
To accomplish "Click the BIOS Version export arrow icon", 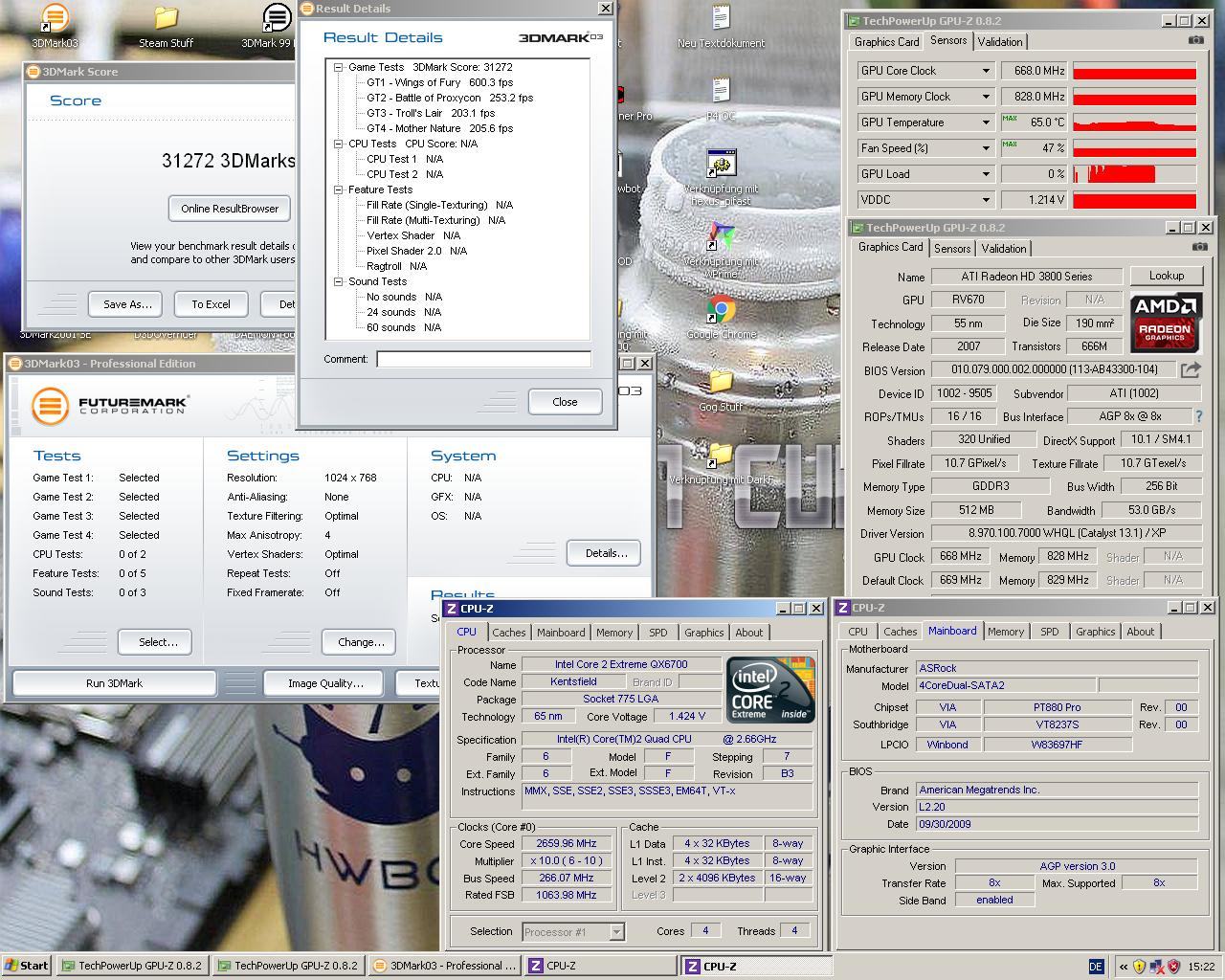I will point(1190,369).
